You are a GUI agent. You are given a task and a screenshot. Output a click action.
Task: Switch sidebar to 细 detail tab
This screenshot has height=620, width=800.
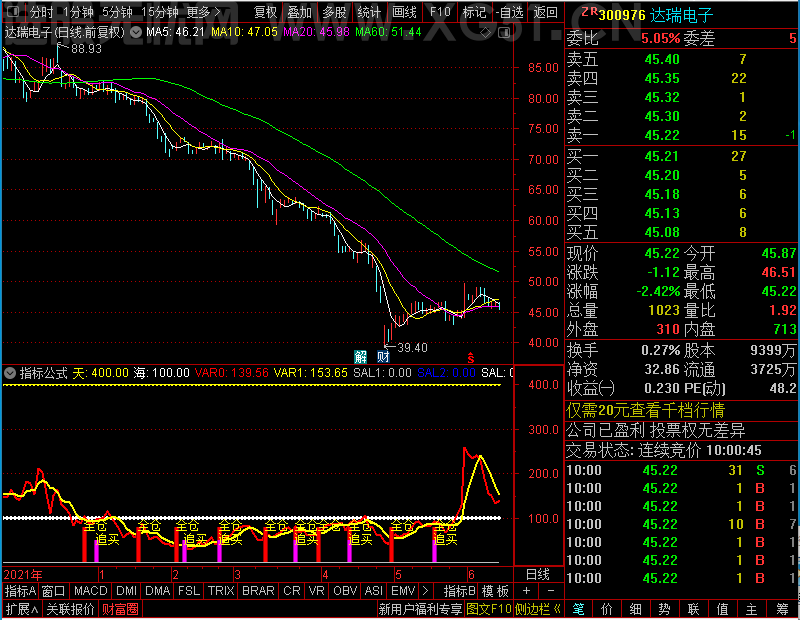click(635, 609)
